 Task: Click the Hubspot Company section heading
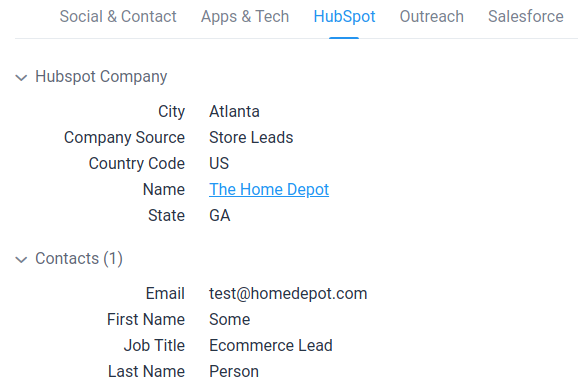101,77
